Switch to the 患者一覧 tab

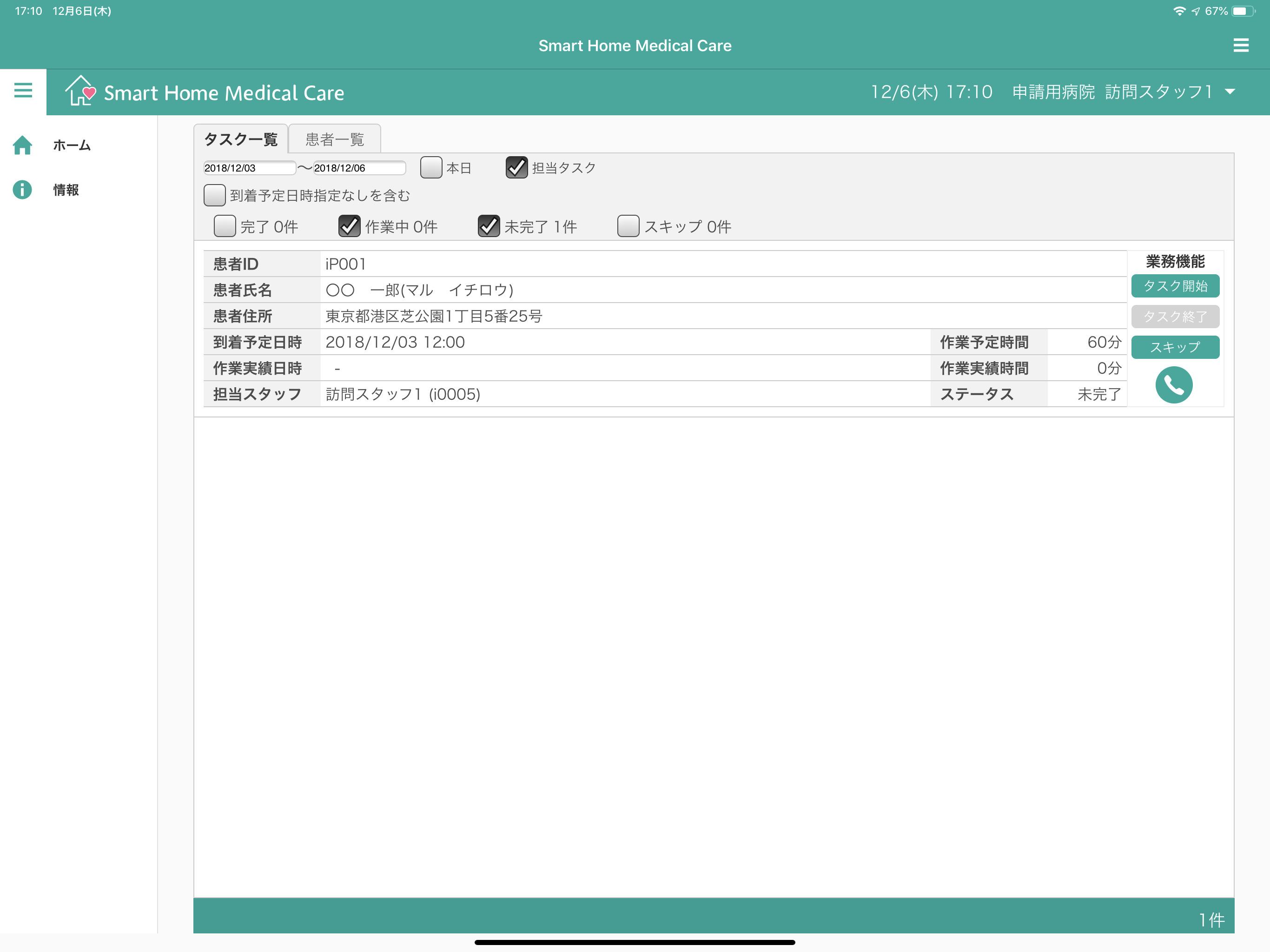pyautogui.click(x=334, y=139)
